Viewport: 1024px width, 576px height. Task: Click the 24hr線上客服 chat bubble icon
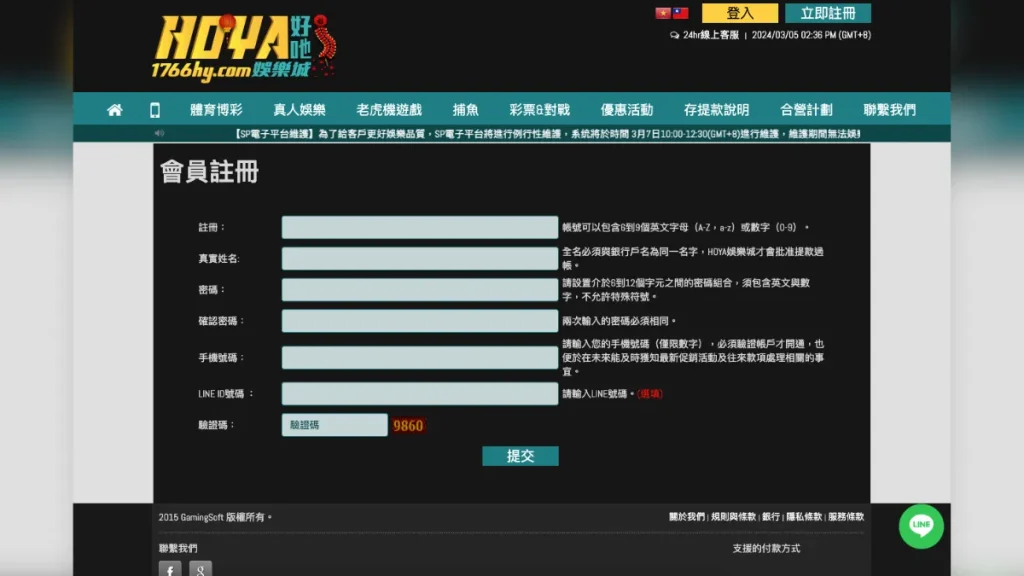pos(674,33)
